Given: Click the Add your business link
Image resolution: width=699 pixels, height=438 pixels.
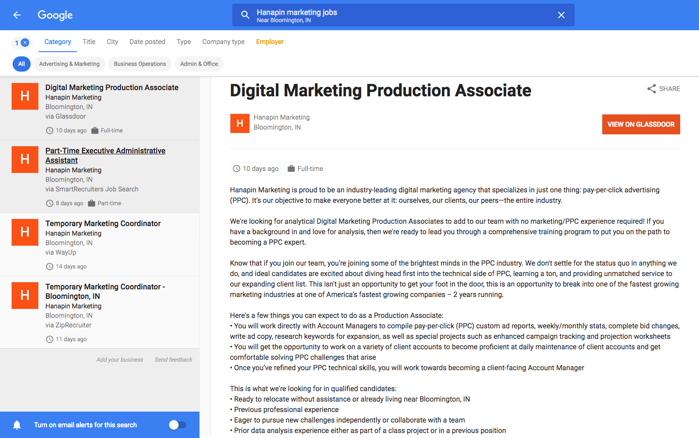Looking at the screenshot, I should 119,360.
